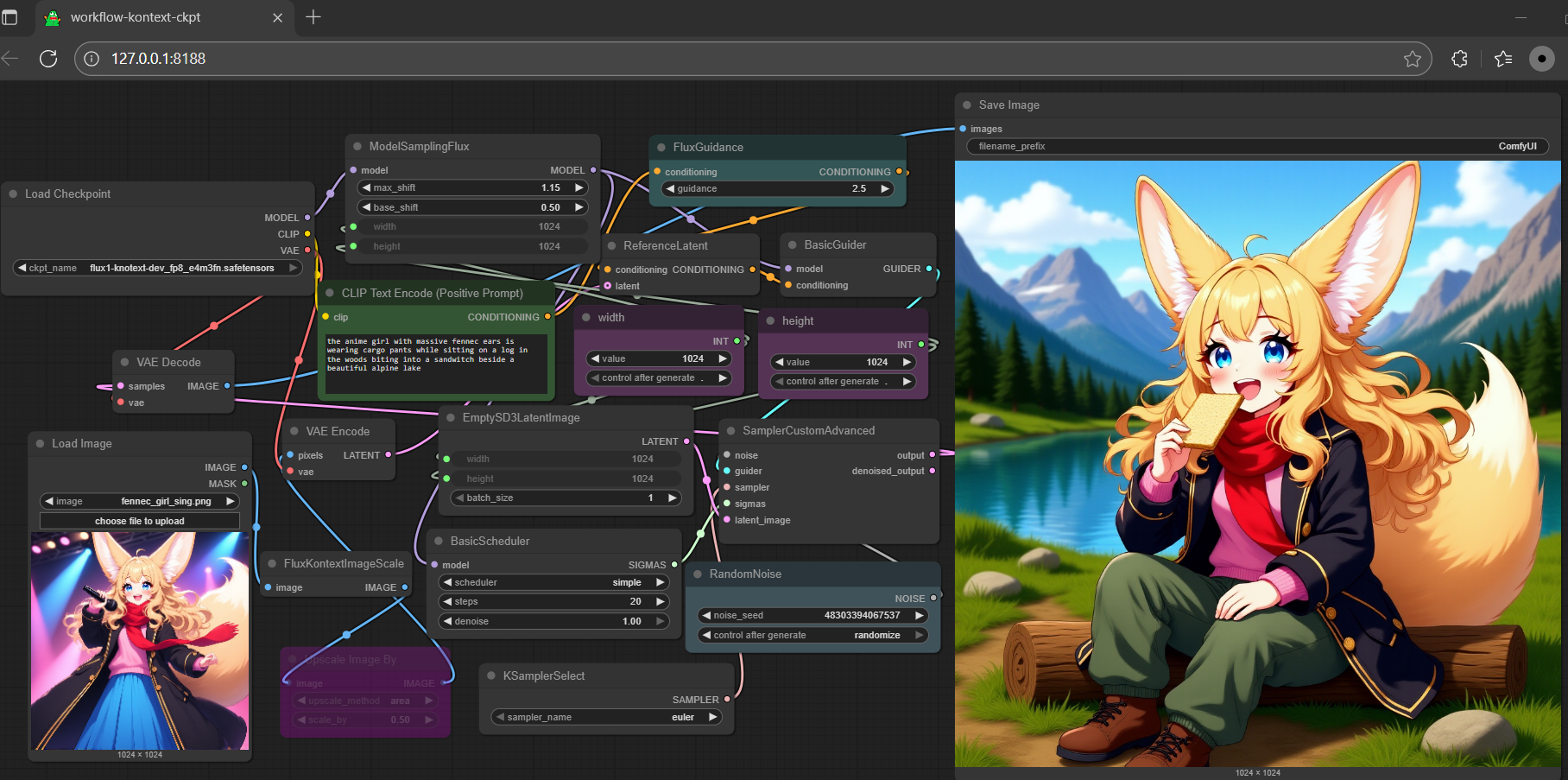This screenshot has width=1568, height=780.
Task: Open the scheduler simple dropdown
Action: coord(554,582)
